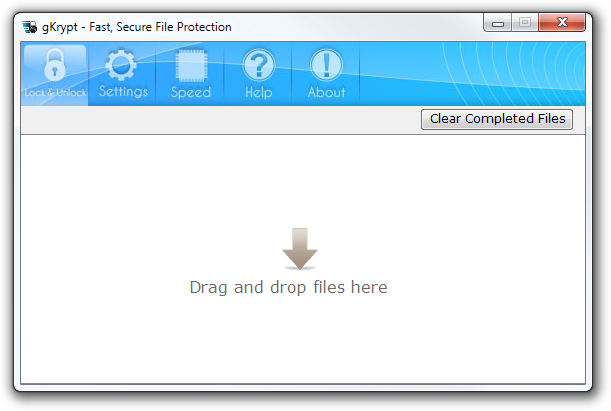Viewport: 611px width, 411px height.
Task: Click the 'Drag and drop files here' text
Action: click(x=288, y=288)
